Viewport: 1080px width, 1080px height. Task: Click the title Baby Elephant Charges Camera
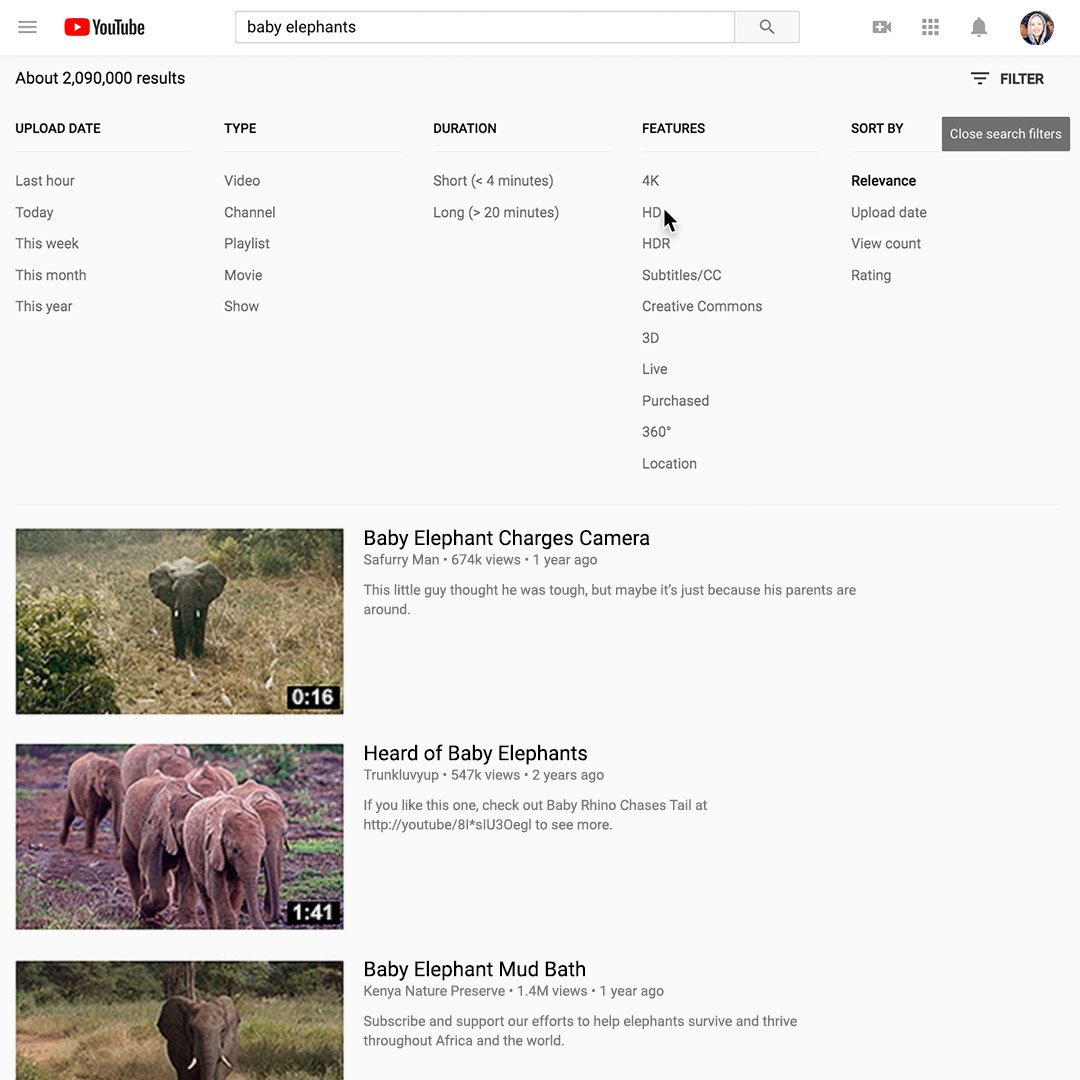(x=506, y=537)
